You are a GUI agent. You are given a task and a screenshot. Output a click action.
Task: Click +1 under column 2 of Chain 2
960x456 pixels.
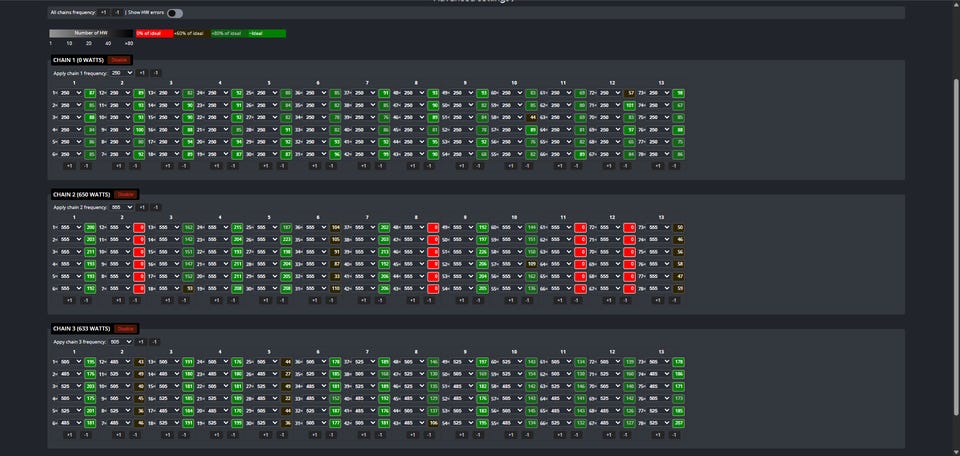click(x=118, y=301)
